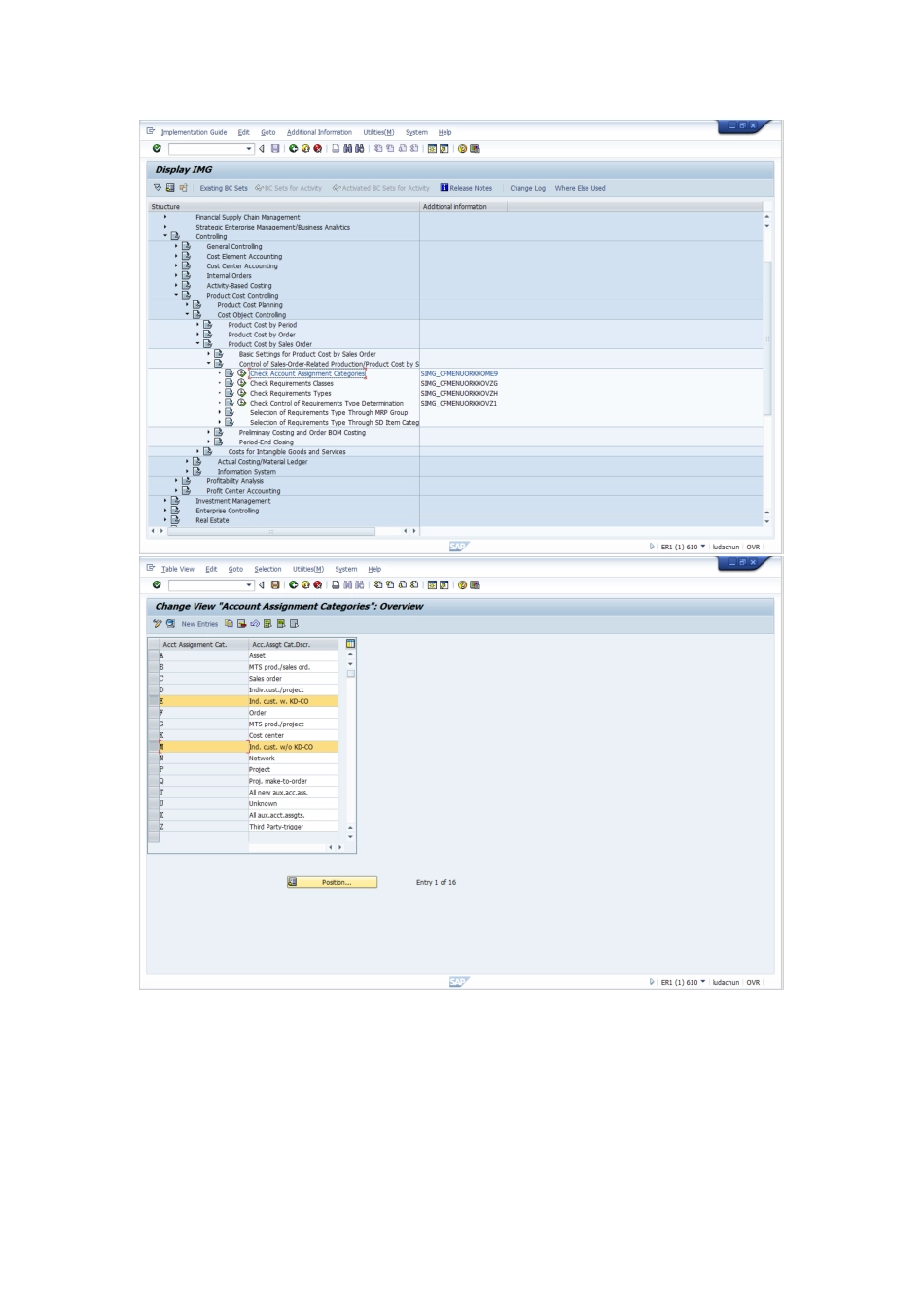Click the Print icon in upper window toolbar
This screenshot has width=924, height=1307.
click(x=336, y=149)
